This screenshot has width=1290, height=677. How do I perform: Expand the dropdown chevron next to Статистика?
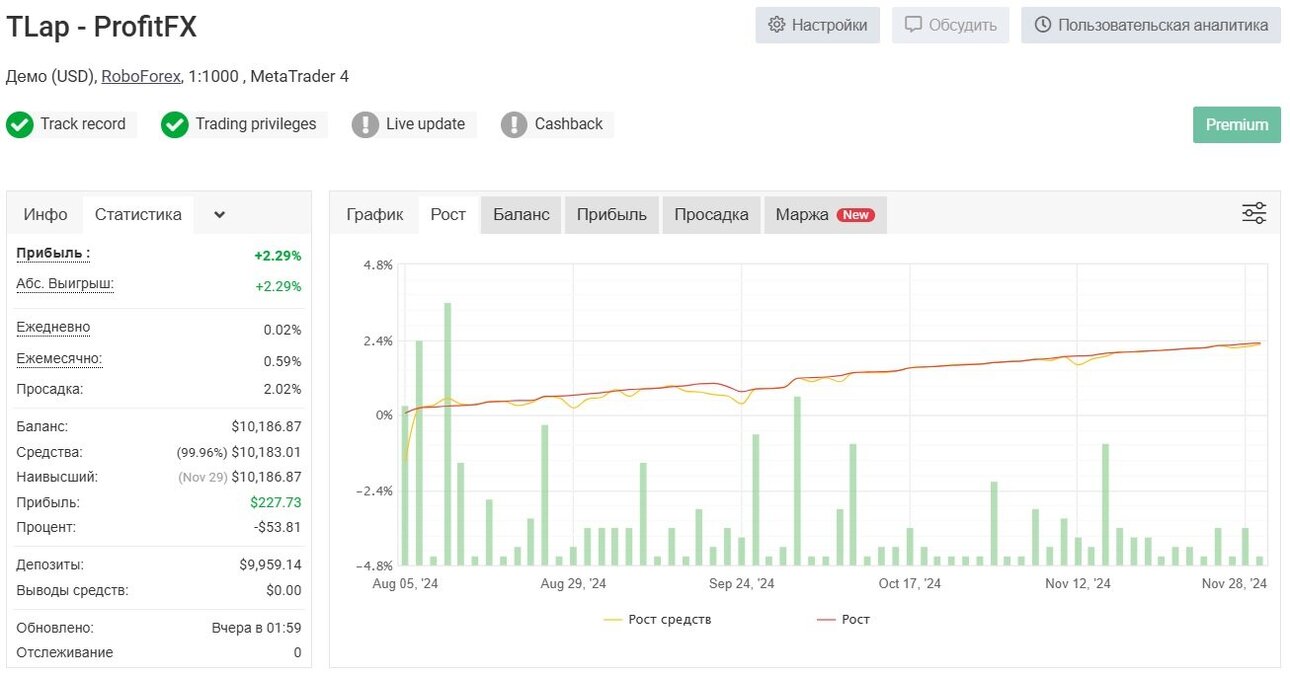[220, 214]
